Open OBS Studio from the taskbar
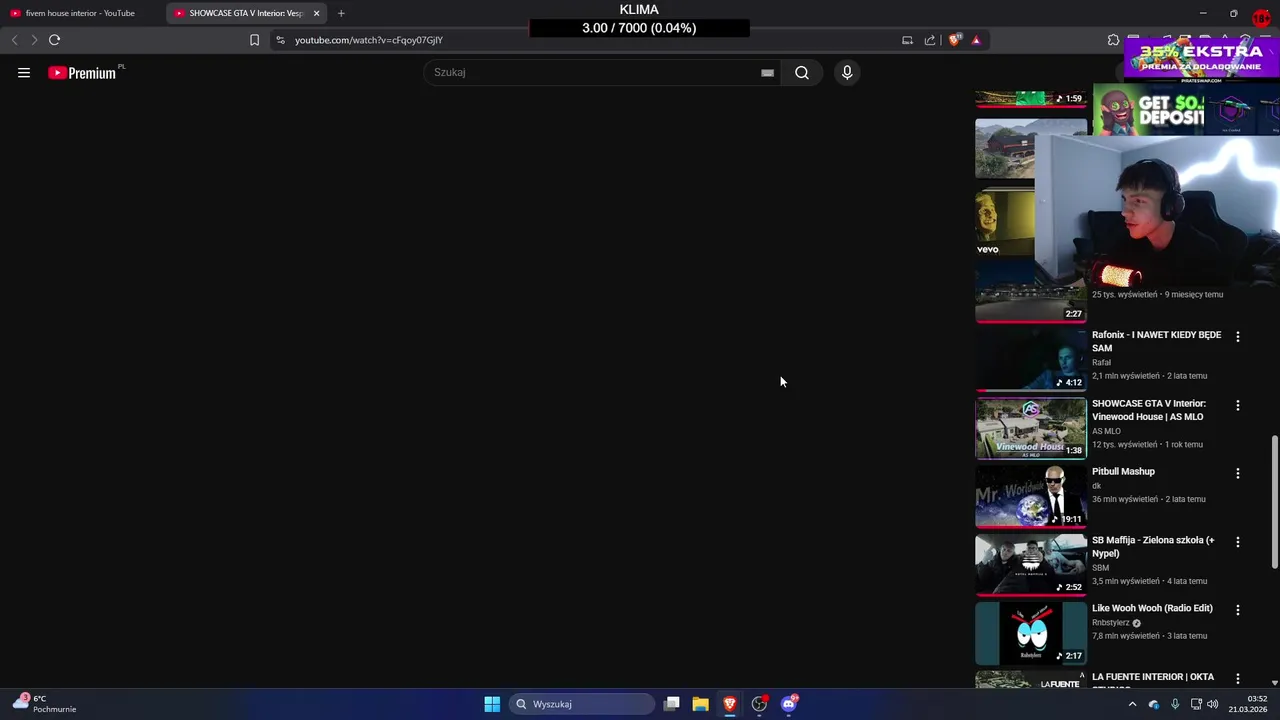This screenshot has height=720, width=1280. click(759, 704)
